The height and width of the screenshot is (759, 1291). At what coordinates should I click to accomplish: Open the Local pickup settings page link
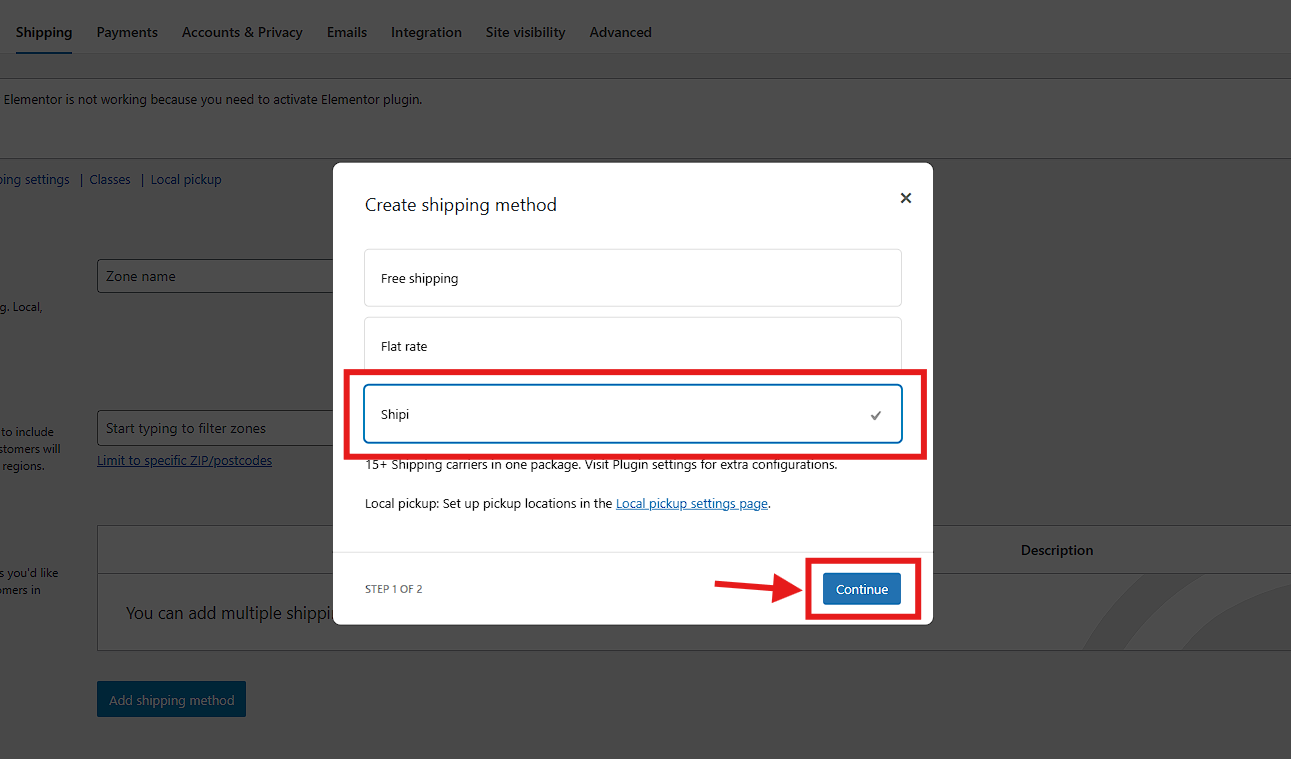point(692,503)
